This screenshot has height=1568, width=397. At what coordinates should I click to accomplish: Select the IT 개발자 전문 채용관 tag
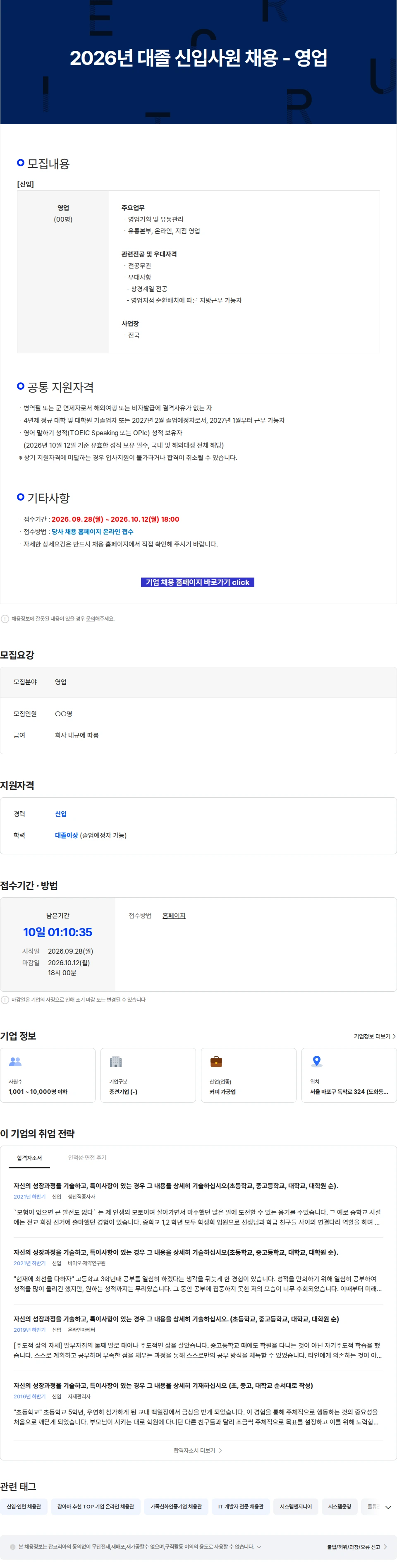[241, 1506]
